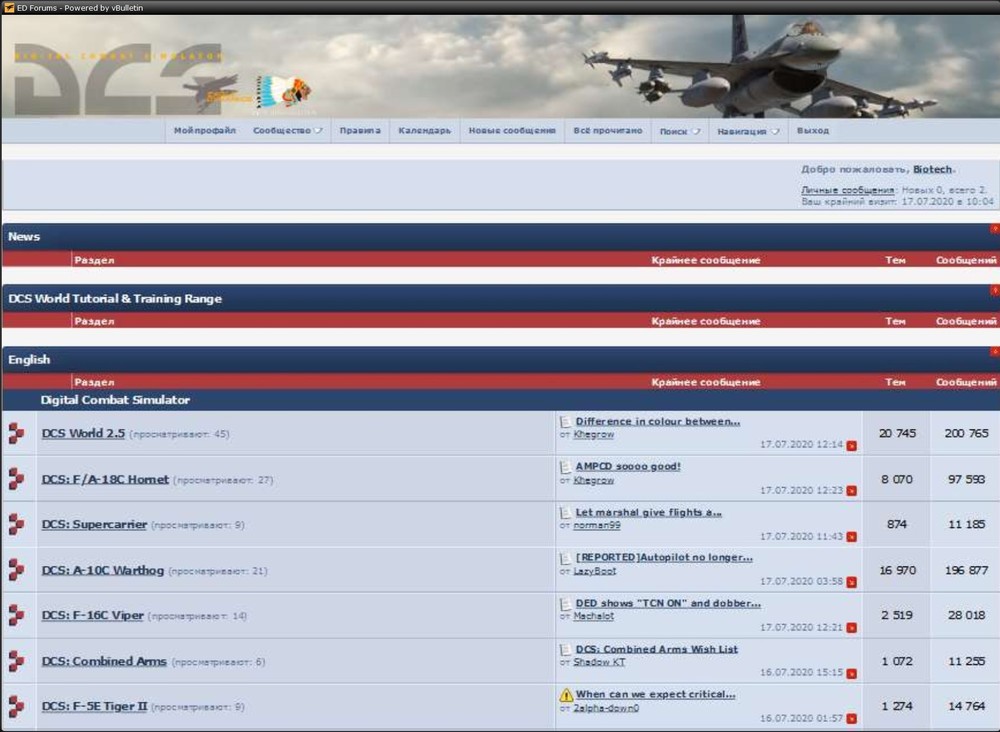Collapse the DCS World Tutorial & Training Range category

[x=995, y=290]
